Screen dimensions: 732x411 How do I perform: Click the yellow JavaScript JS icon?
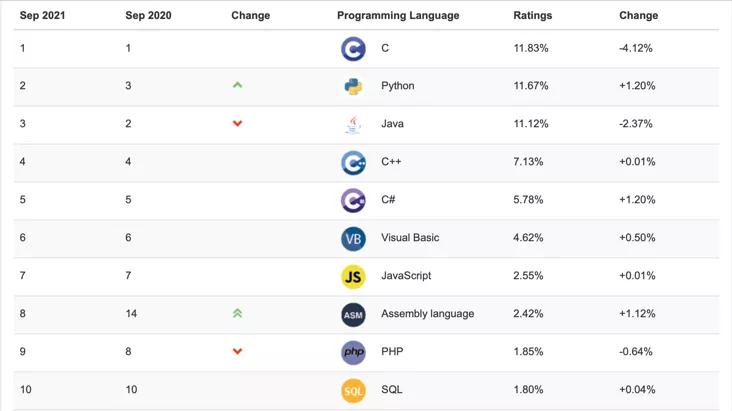pyautogui.click(x=353, y=276)
